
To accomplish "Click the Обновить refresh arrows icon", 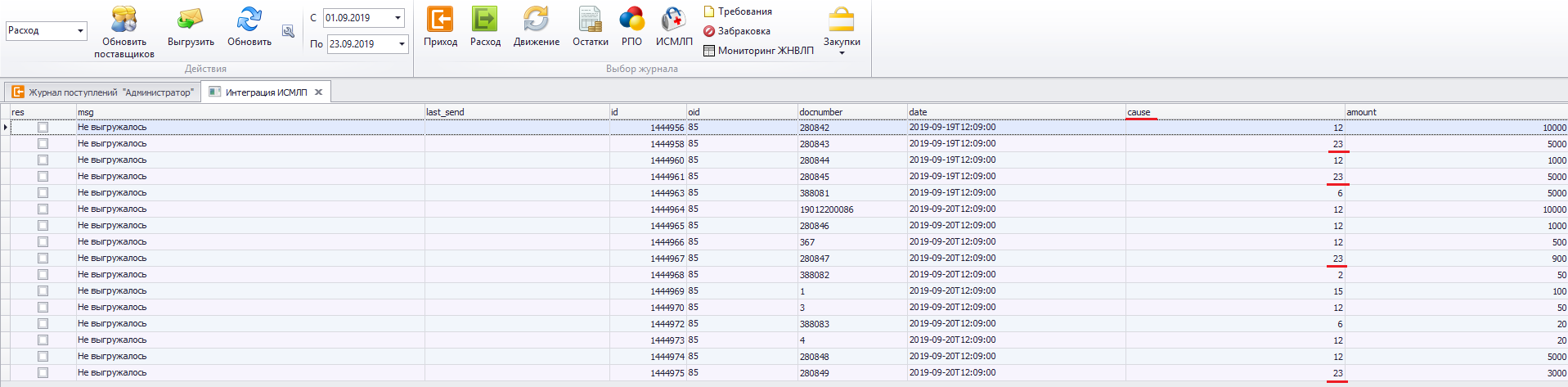I will [249, 20].
